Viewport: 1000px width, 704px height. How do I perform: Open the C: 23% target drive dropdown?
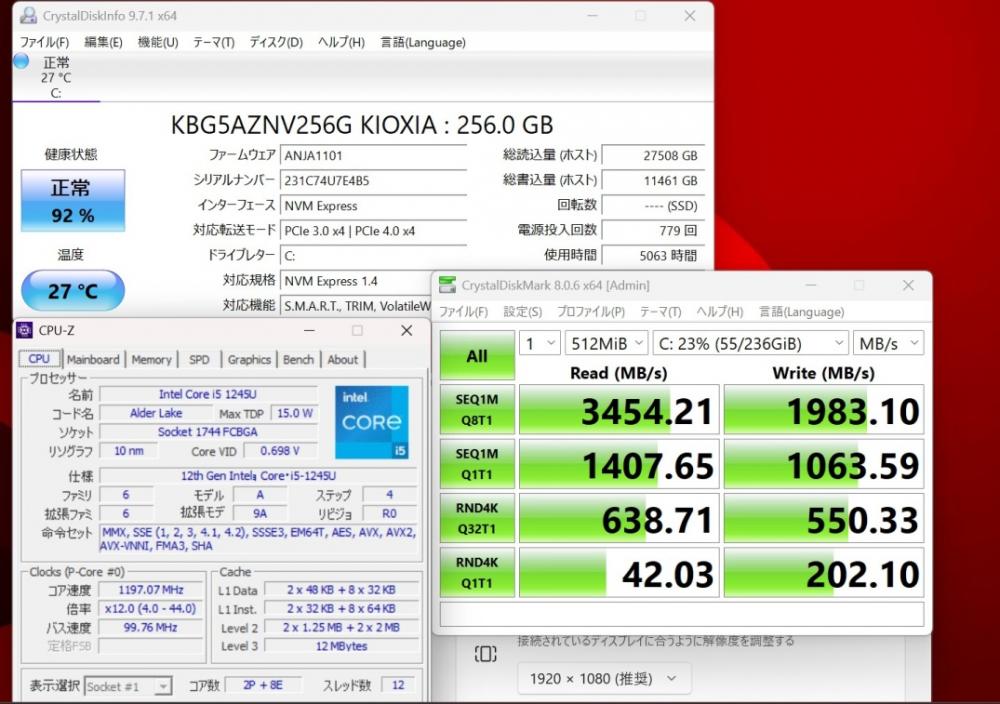751,343
